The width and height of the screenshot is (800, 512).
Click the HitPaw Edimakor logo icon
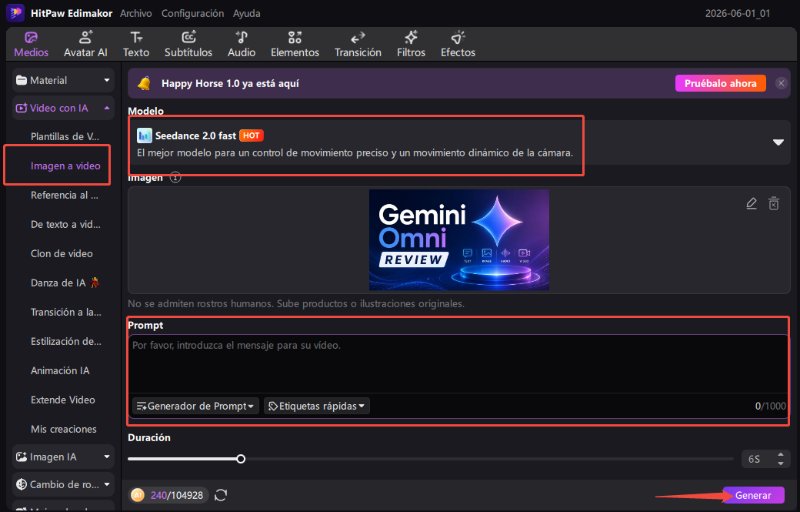click(15, 13)
